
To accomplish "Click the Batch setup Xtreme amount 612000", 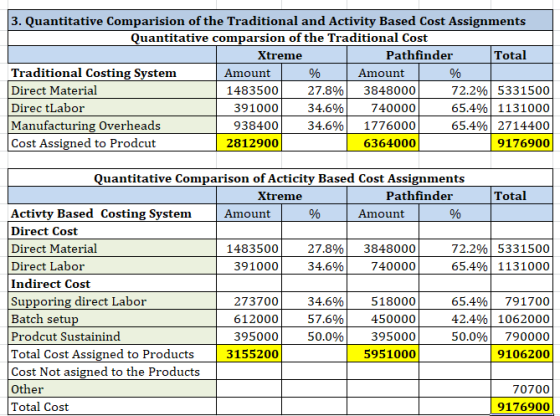I will (249, 319).
